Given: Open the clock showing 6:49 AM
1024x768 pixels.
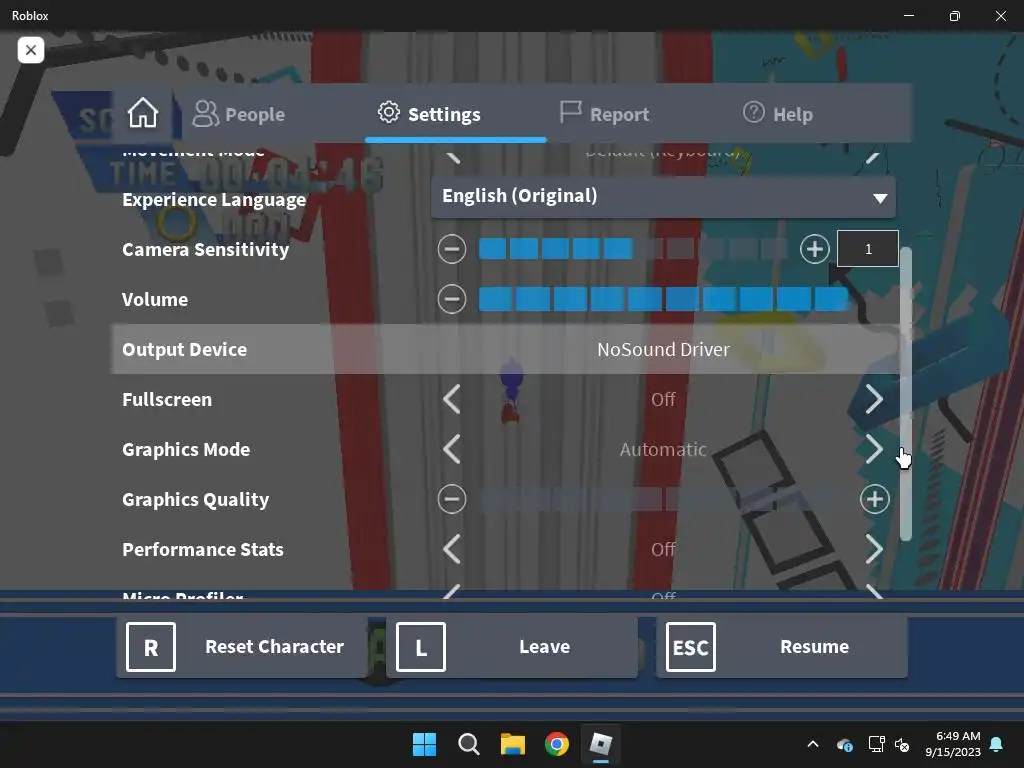Looking at the screenshot, I should pos(953,744).
